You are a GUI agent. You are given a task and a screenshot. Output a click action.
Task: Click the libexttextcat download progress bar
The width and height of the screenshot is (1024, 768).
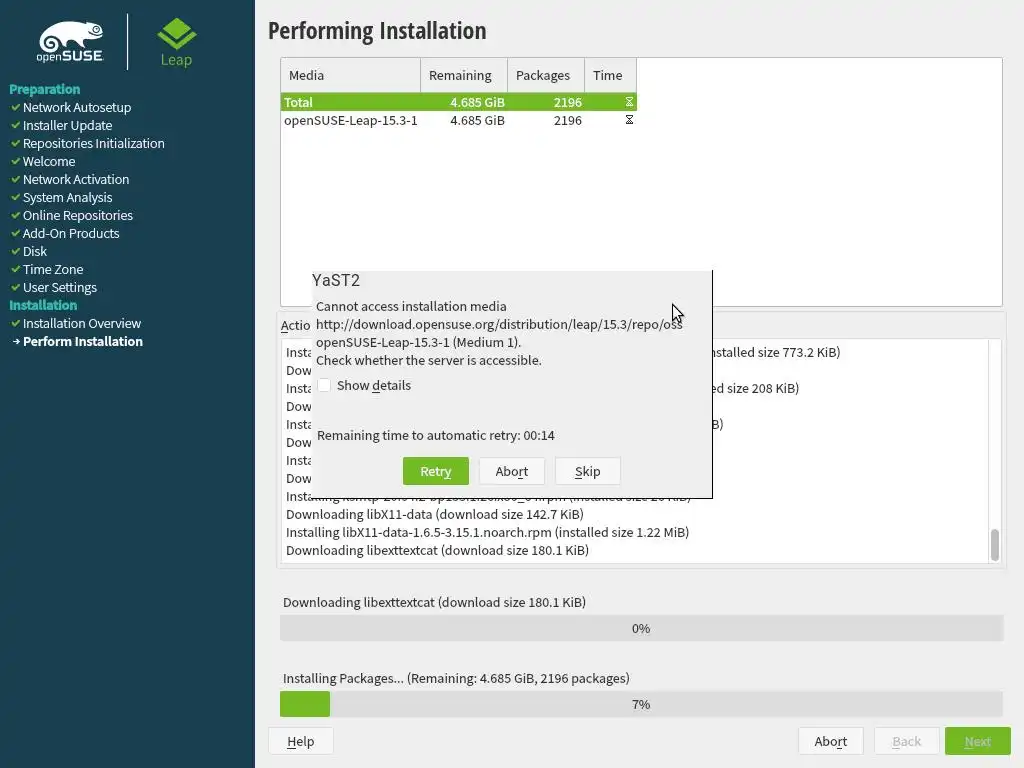point(641,628)
